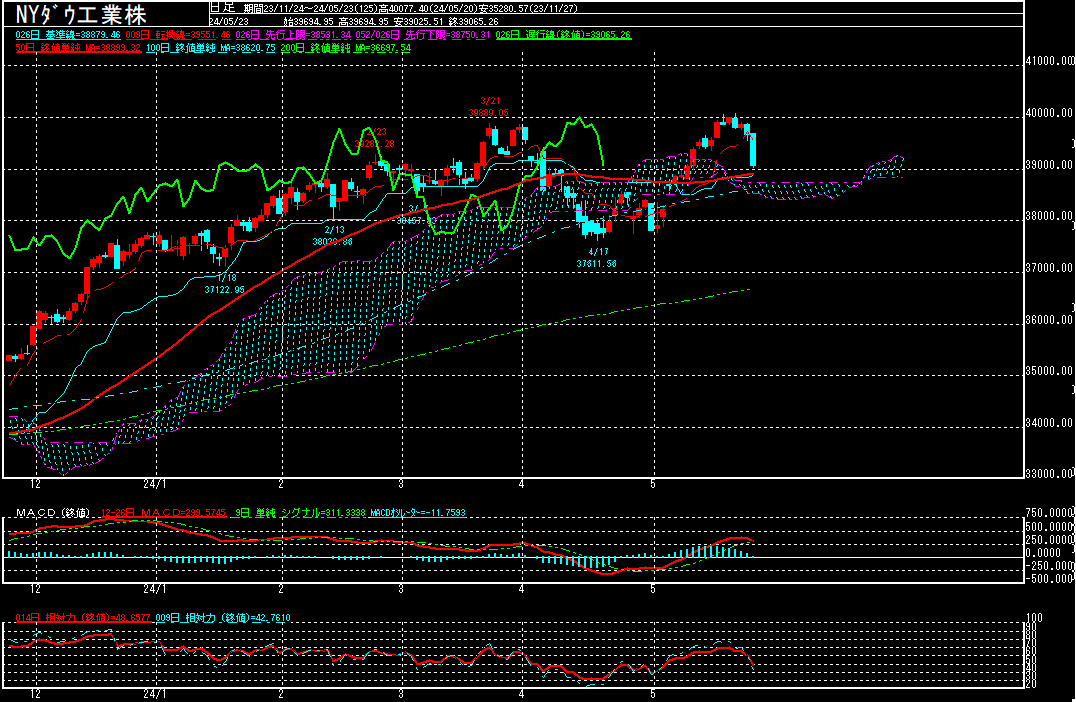Click the 200日 終値単純 MA=36697.54 label
Screen dimensions: 1076x702
point(346,48)
